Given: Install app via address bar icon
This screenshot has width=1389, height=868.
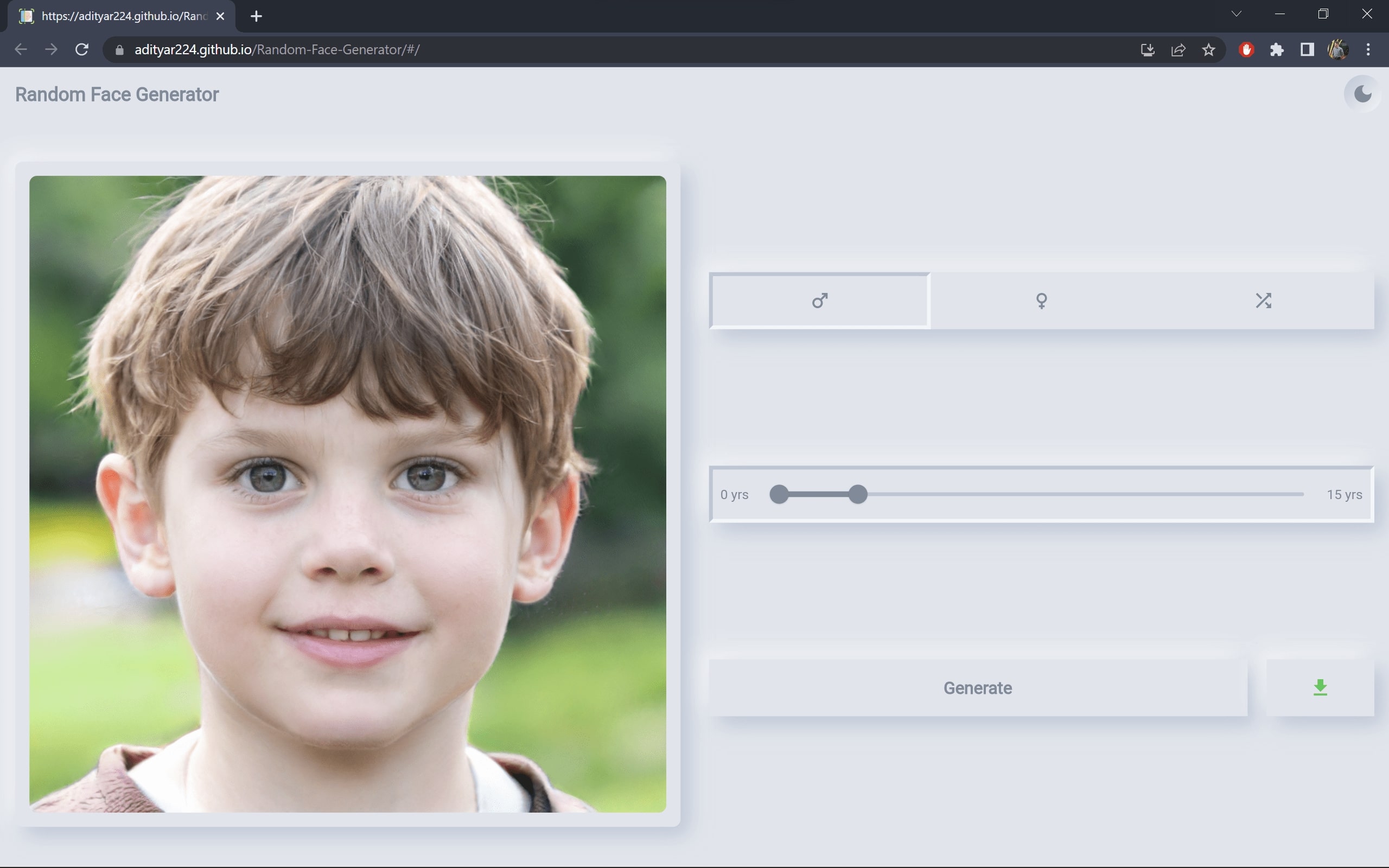Looking at the screenshot, I should point(1147,50).
